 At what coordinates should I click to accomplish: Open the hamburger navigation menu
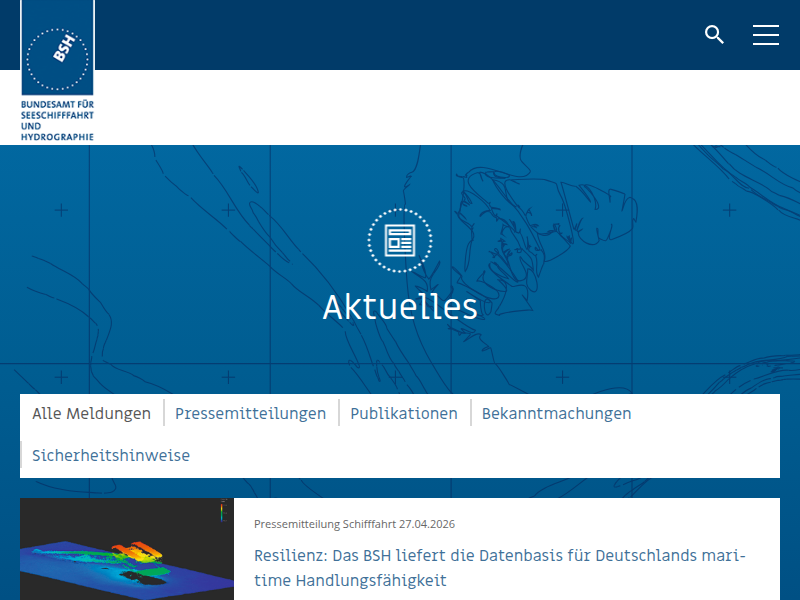(x=766, y=35)
